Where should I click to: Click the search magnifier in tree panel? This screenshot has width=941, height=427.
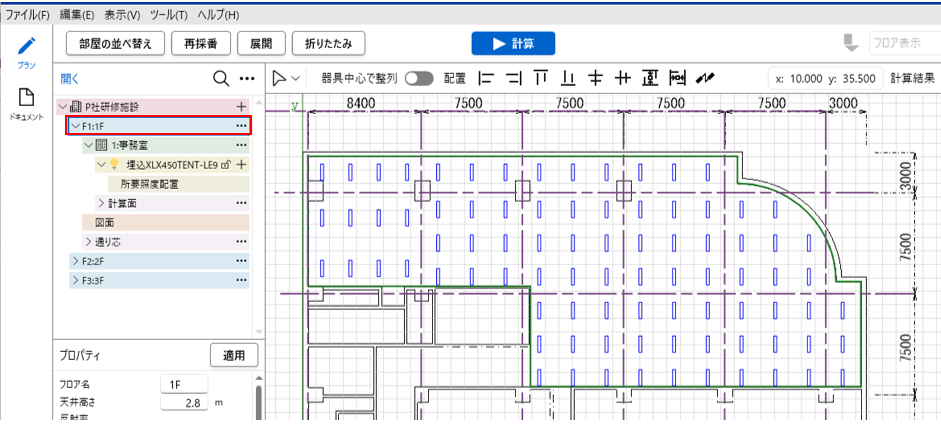tap(221, 78)
